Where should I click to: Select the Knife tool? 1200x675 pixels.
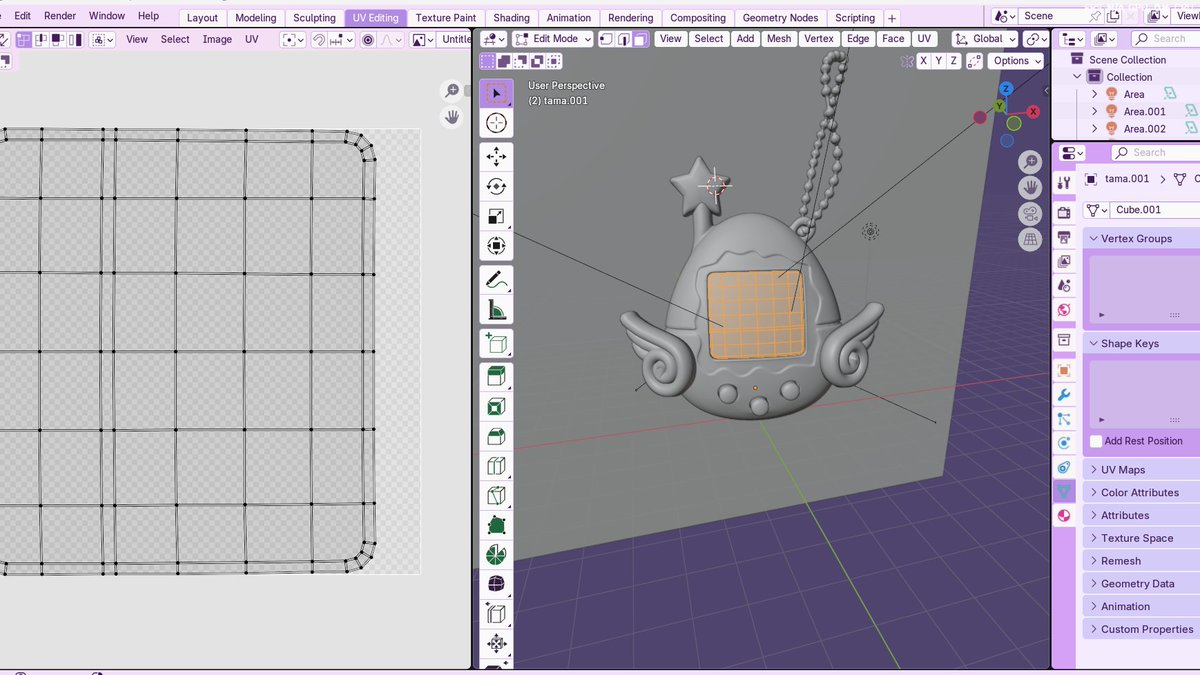point(496,496)
